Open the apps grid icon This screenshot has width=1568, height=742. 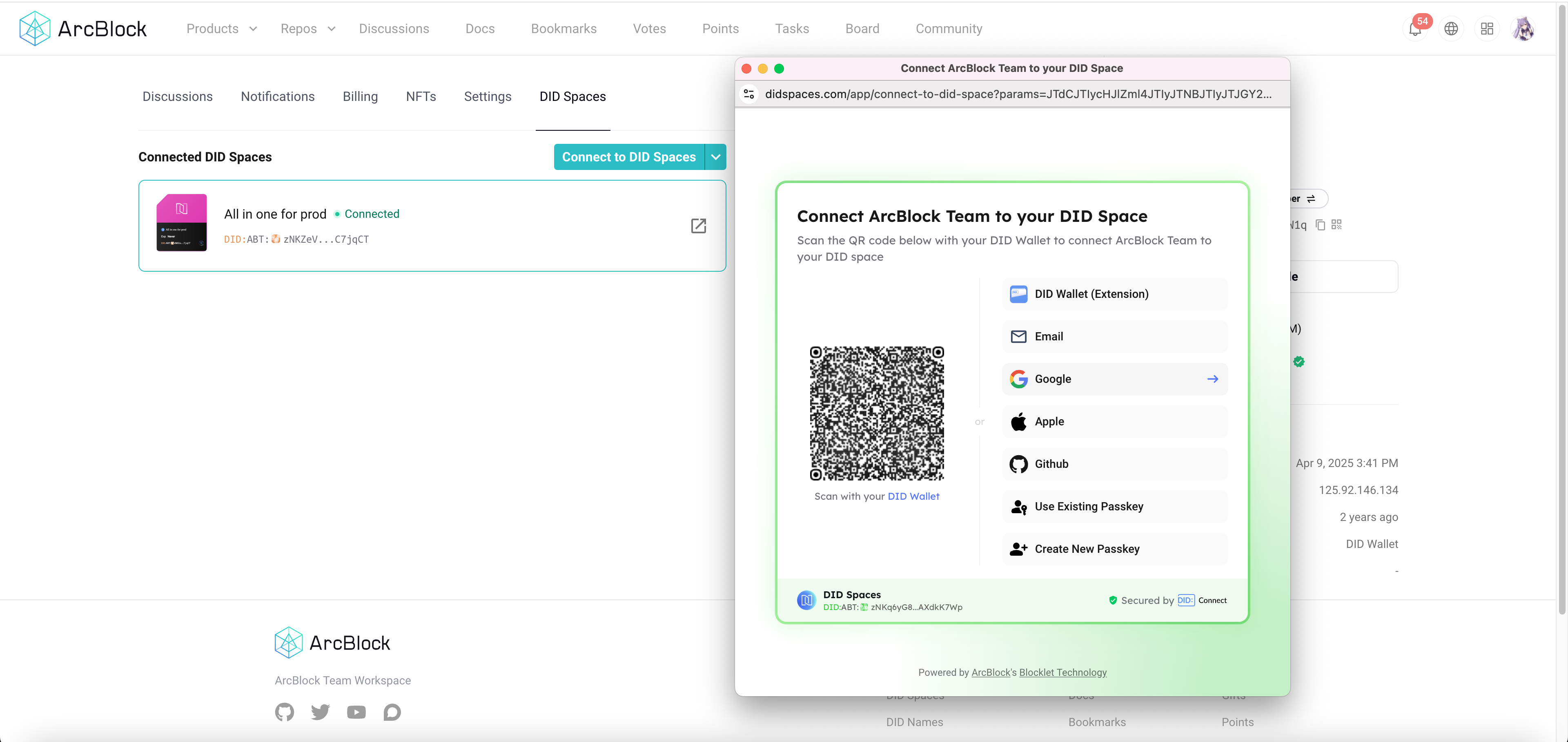pyautogui.click(x=1487, y=29)
